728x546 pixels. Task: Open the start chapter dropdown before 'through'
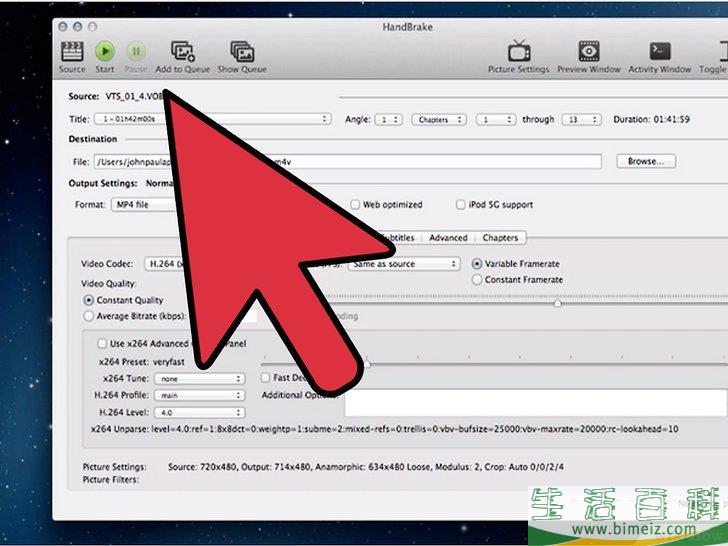[496, 119]
